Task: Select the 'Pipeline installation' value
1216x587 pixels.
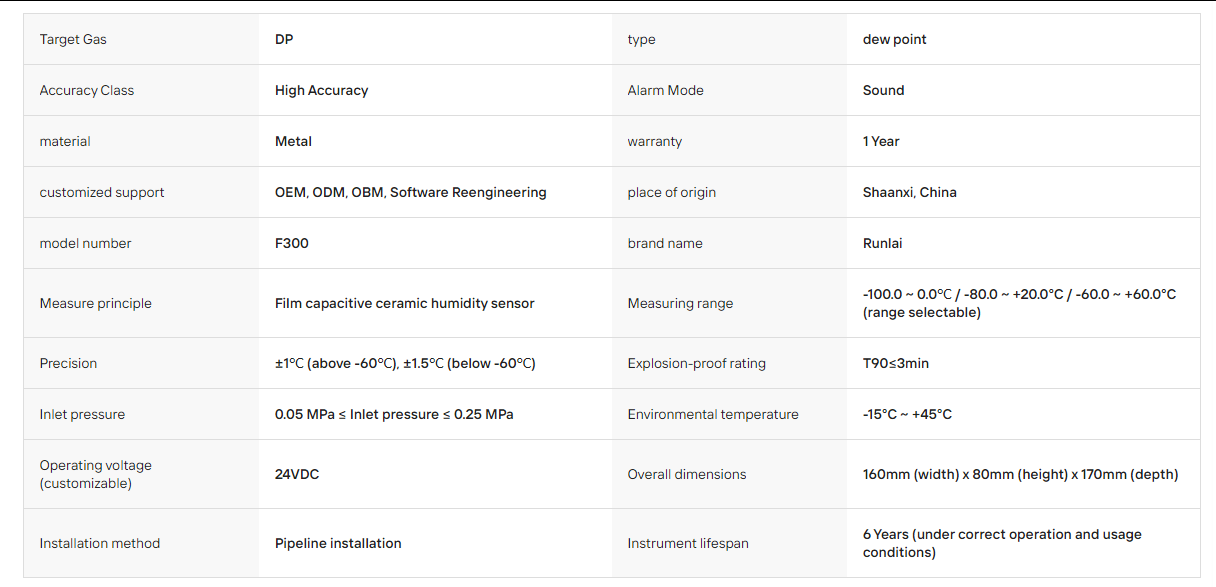Action: [x=338, y=543]
